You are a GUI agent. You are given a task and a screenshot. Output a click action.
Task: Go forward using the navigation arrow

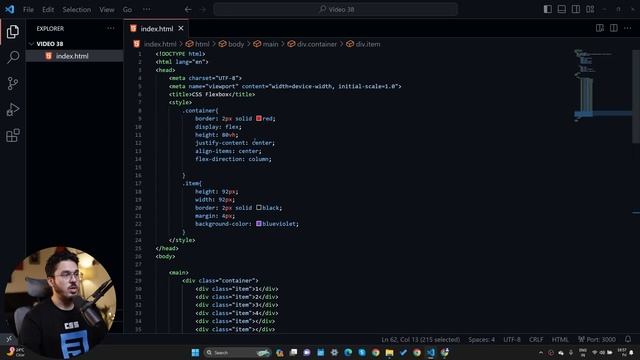203,9
